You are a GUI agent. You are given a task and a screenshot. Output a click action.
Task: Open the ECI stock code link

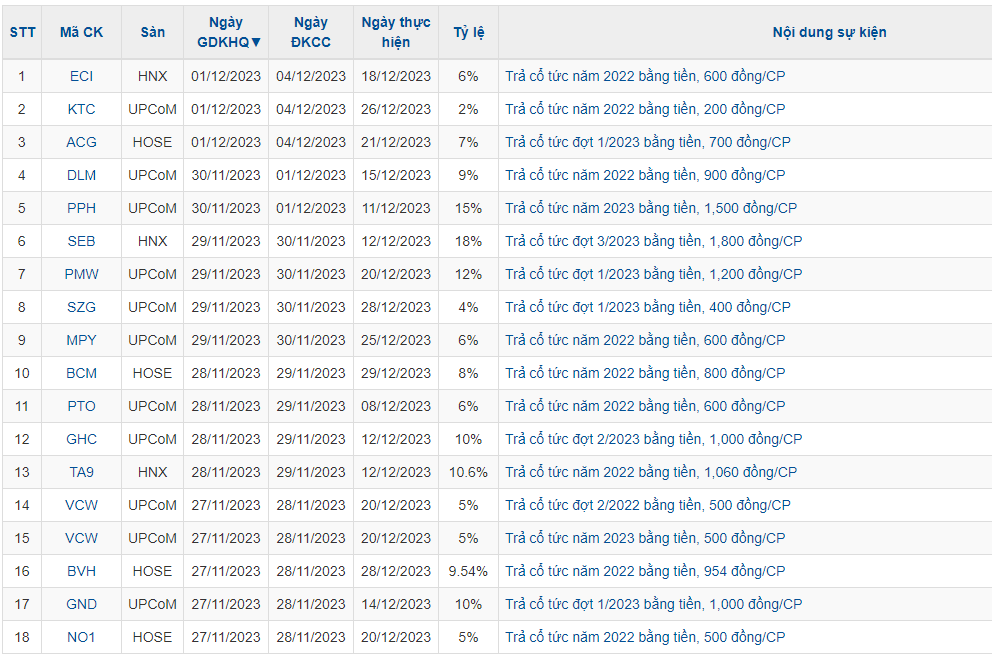(x=81, y=76)
